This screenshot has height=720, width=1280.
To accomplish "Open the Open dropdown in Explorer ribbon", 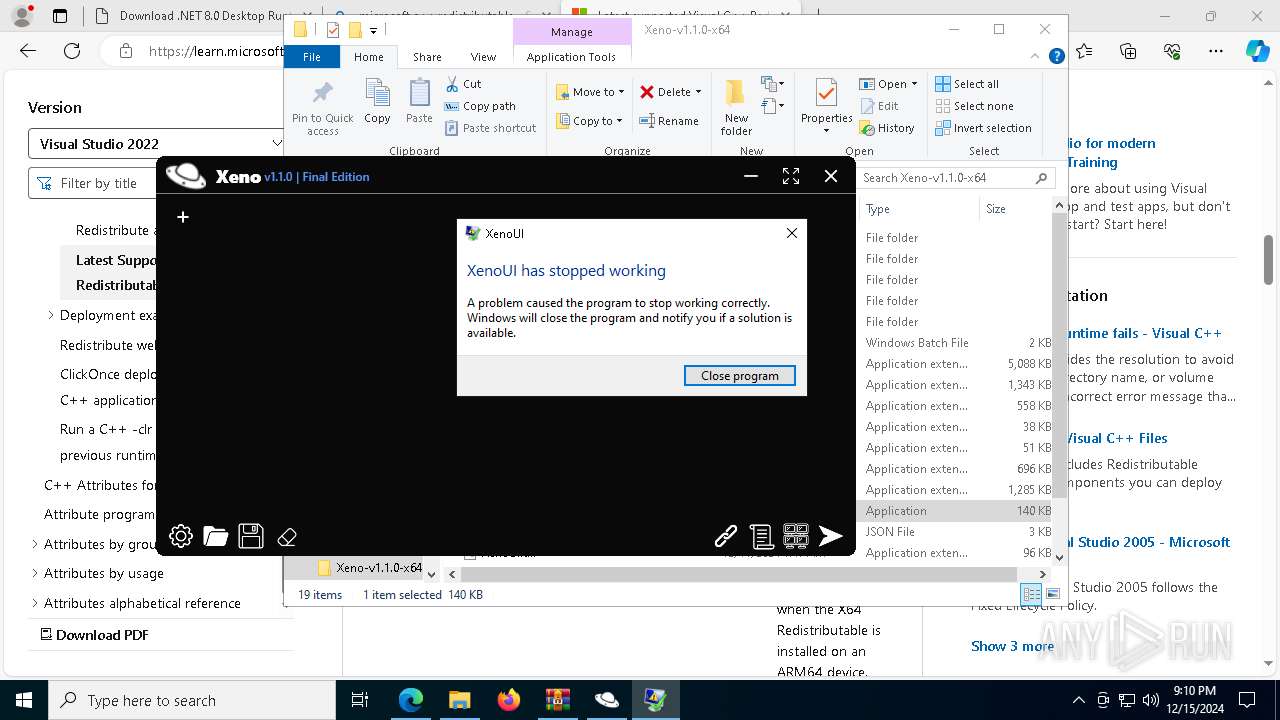I will (x=888, y=84).
